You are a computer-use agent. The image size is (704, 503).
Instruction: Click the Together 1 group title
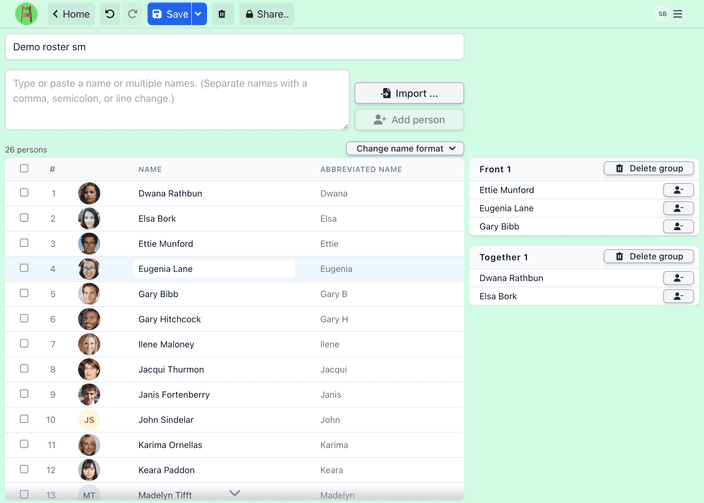pyautogui.click(x=503, y=257)
